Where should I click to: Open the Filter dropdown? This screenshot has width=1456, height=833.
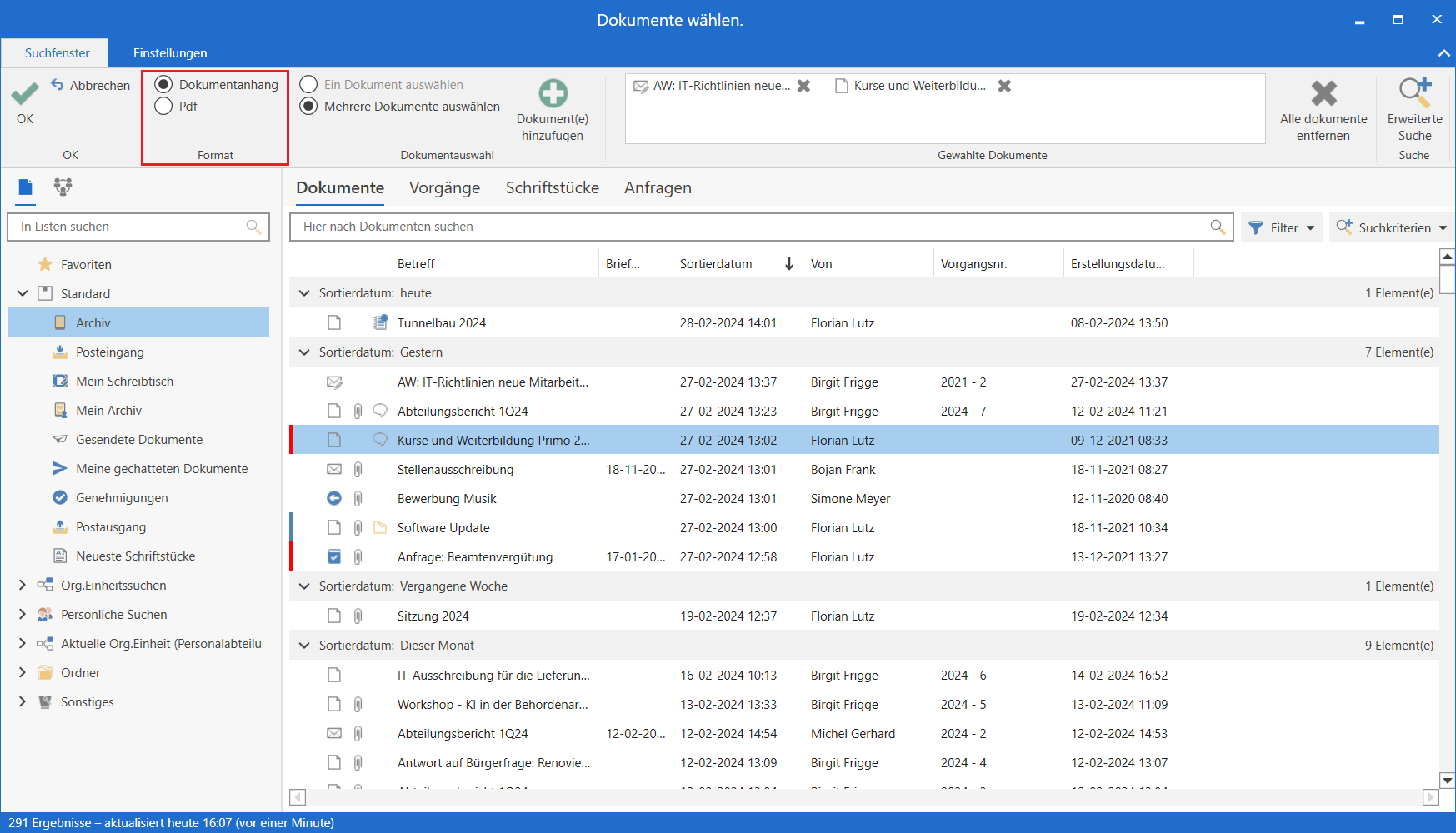tap(1282, 227)
